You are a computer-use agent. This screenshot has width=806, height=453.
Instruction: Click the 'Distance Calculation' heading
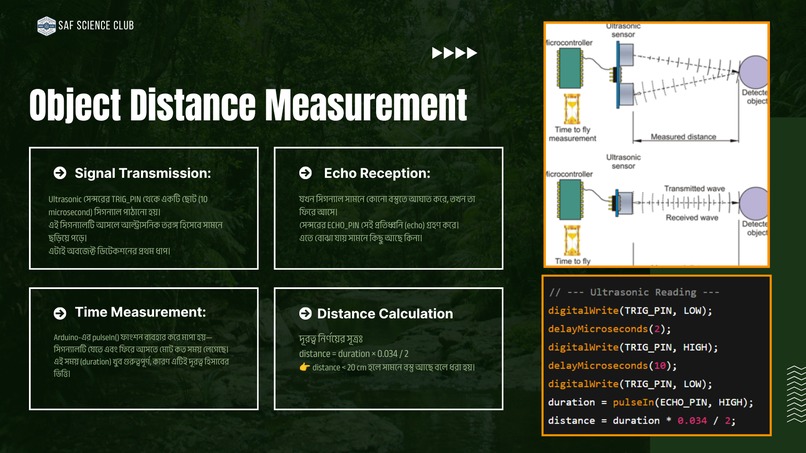coord(385,314)
